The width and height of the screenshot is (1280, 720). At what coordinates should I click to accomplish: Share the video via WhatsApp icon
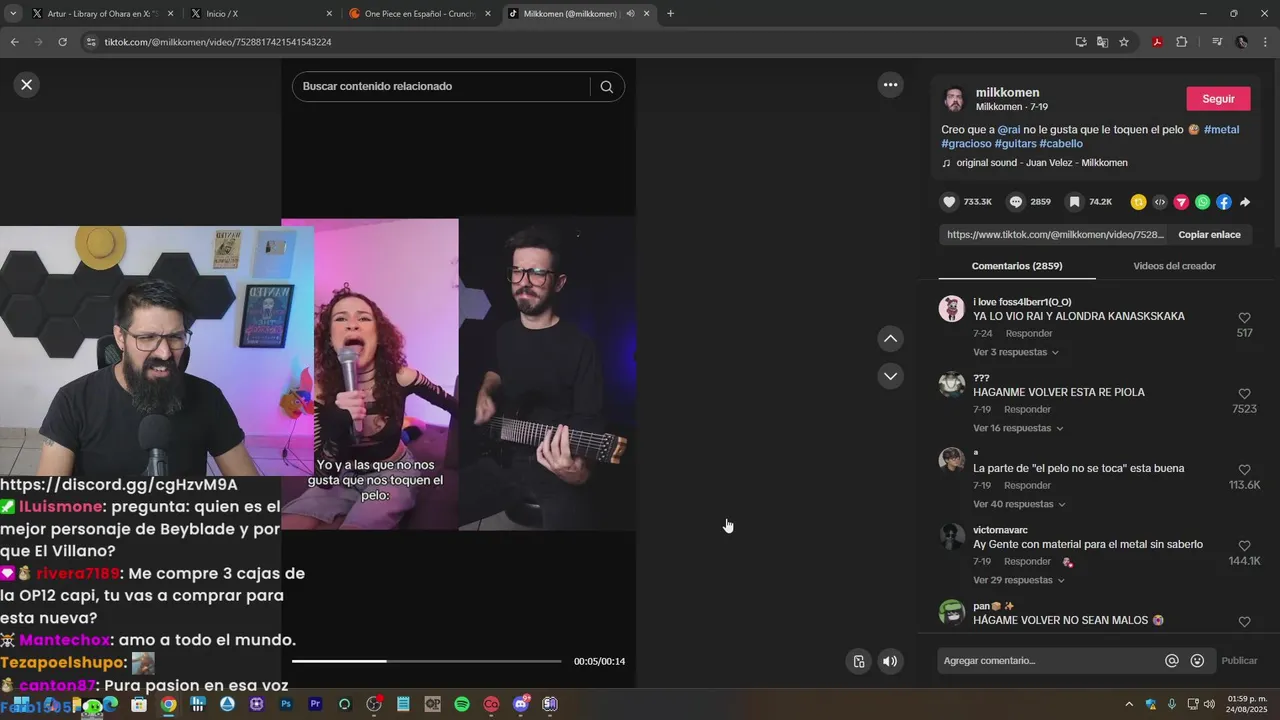(1202, 202)
